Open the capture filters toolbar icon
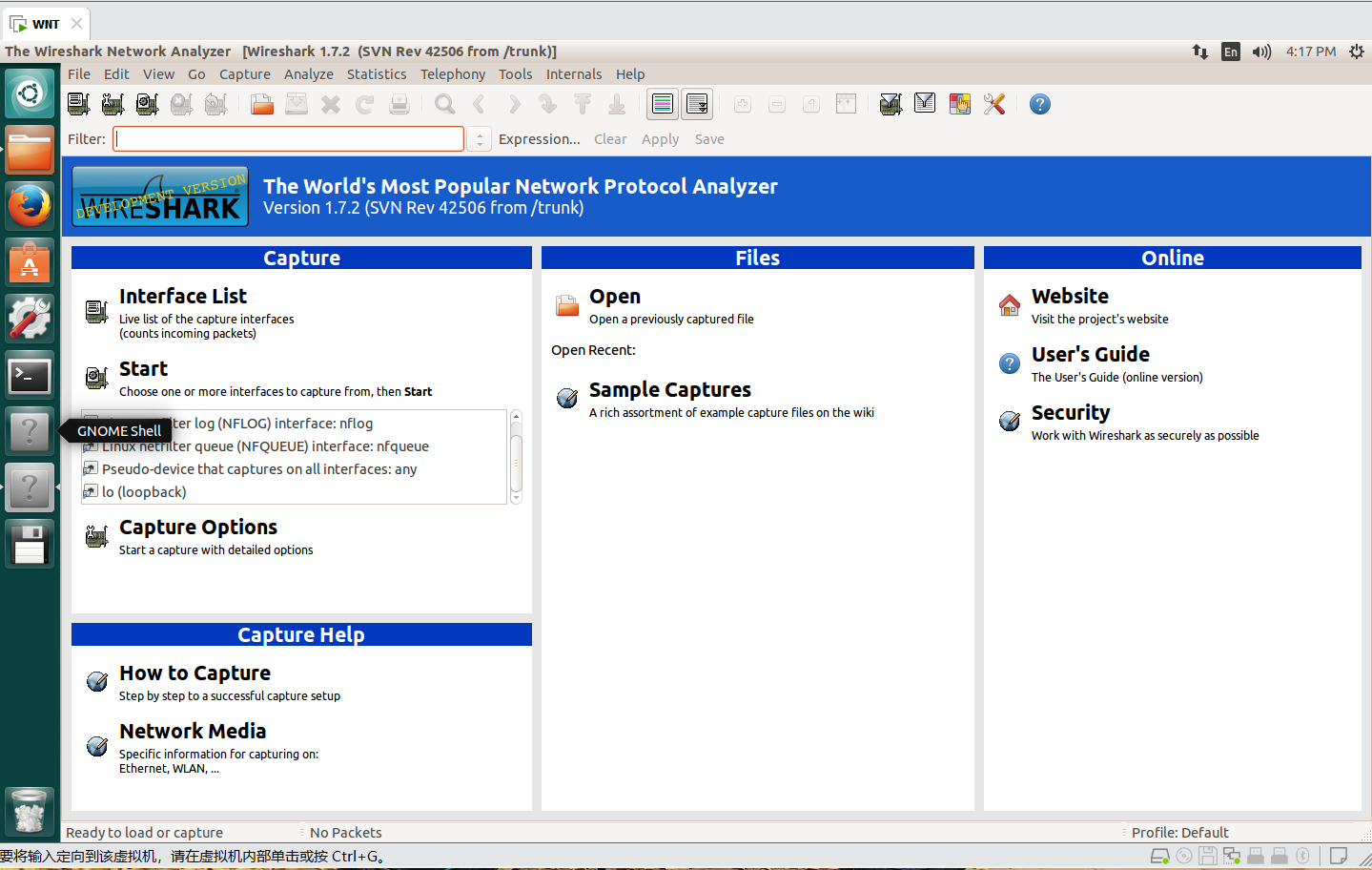Viewport: 1372px width, 870px height. point(891,104)
